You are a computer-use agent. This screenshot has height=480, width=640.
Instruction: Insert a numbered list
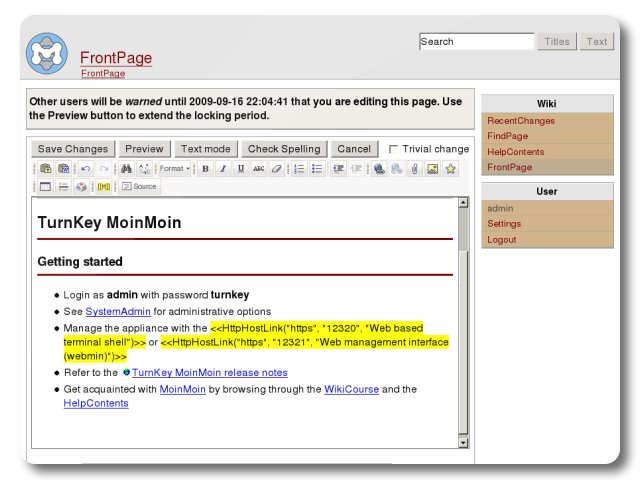(x=299, y=169)
